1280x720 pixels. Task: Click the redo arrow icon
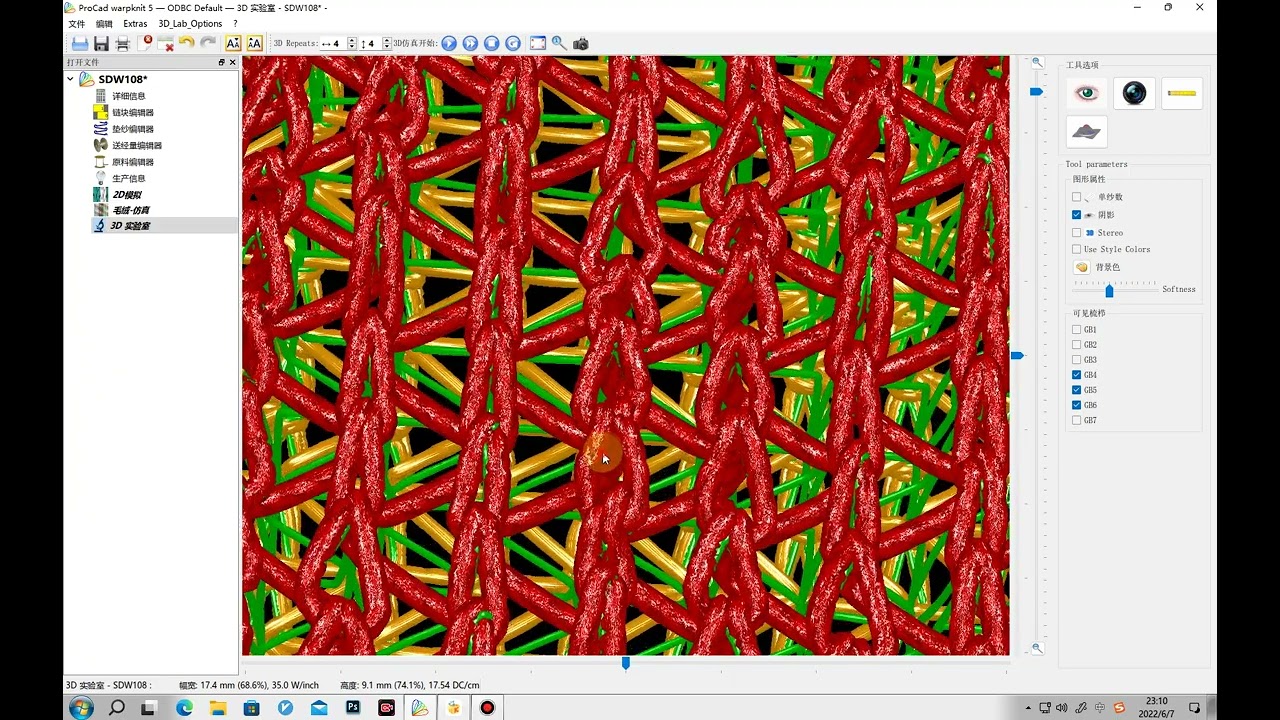click(x=208, y=43)
